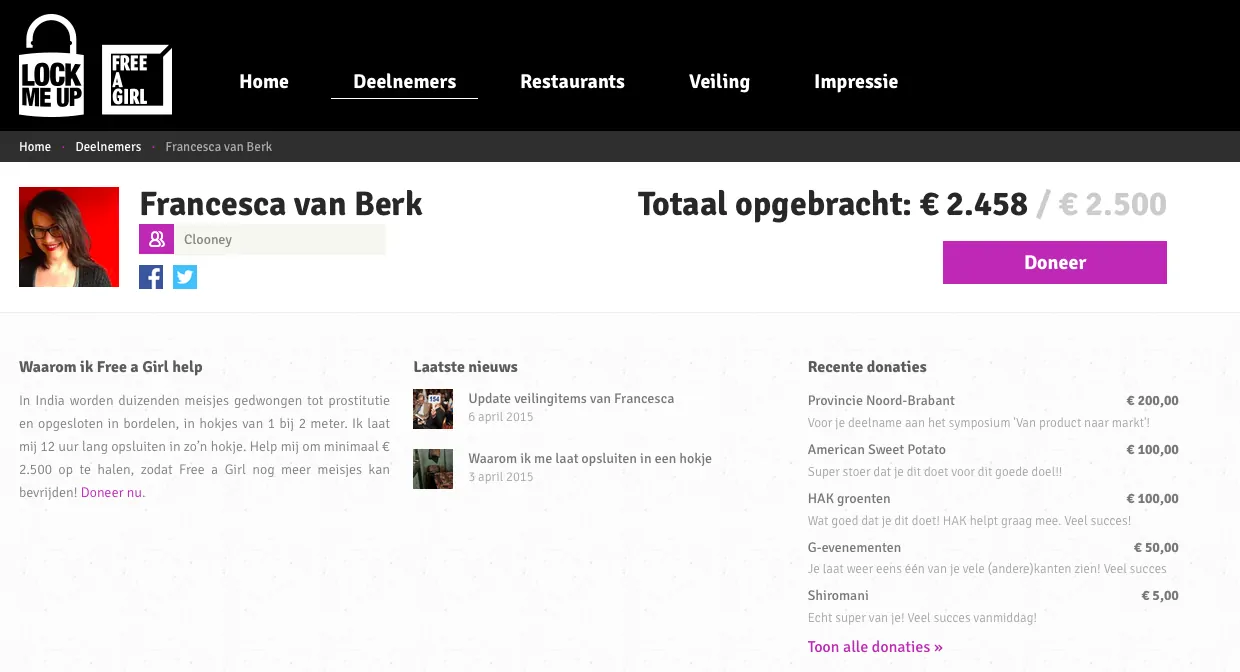The width and height of the screenshot is (1240, 672).
Task: Open the Home navigation menu item
Action: point(264,82)
